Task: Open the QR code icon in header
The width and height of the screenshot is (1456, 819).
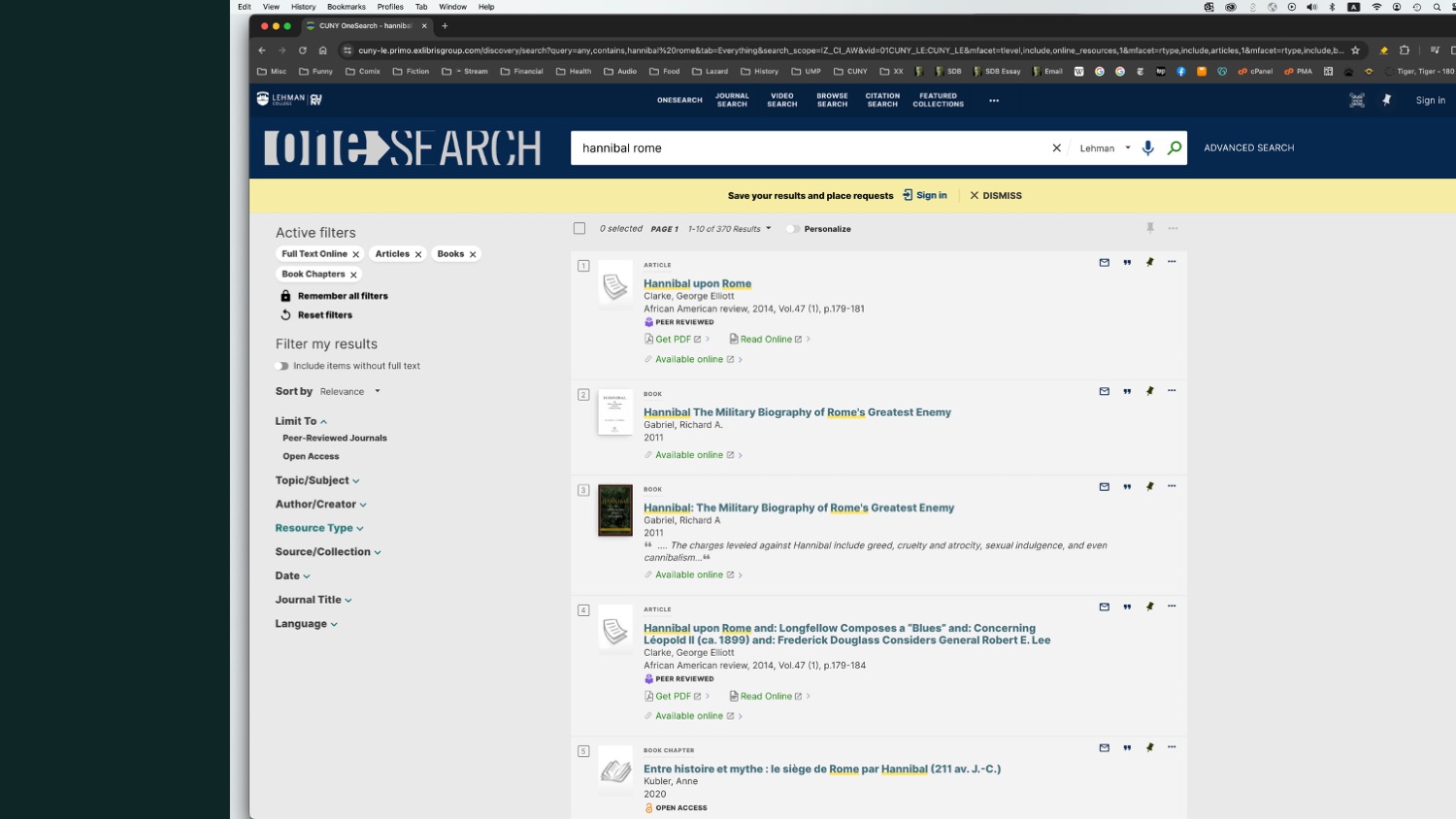Action: (1357, 100)
